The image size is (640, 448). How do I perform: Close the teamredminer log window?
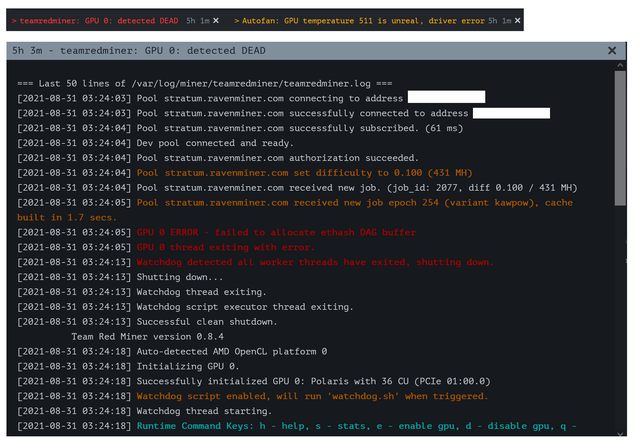[x=612, y=51]
